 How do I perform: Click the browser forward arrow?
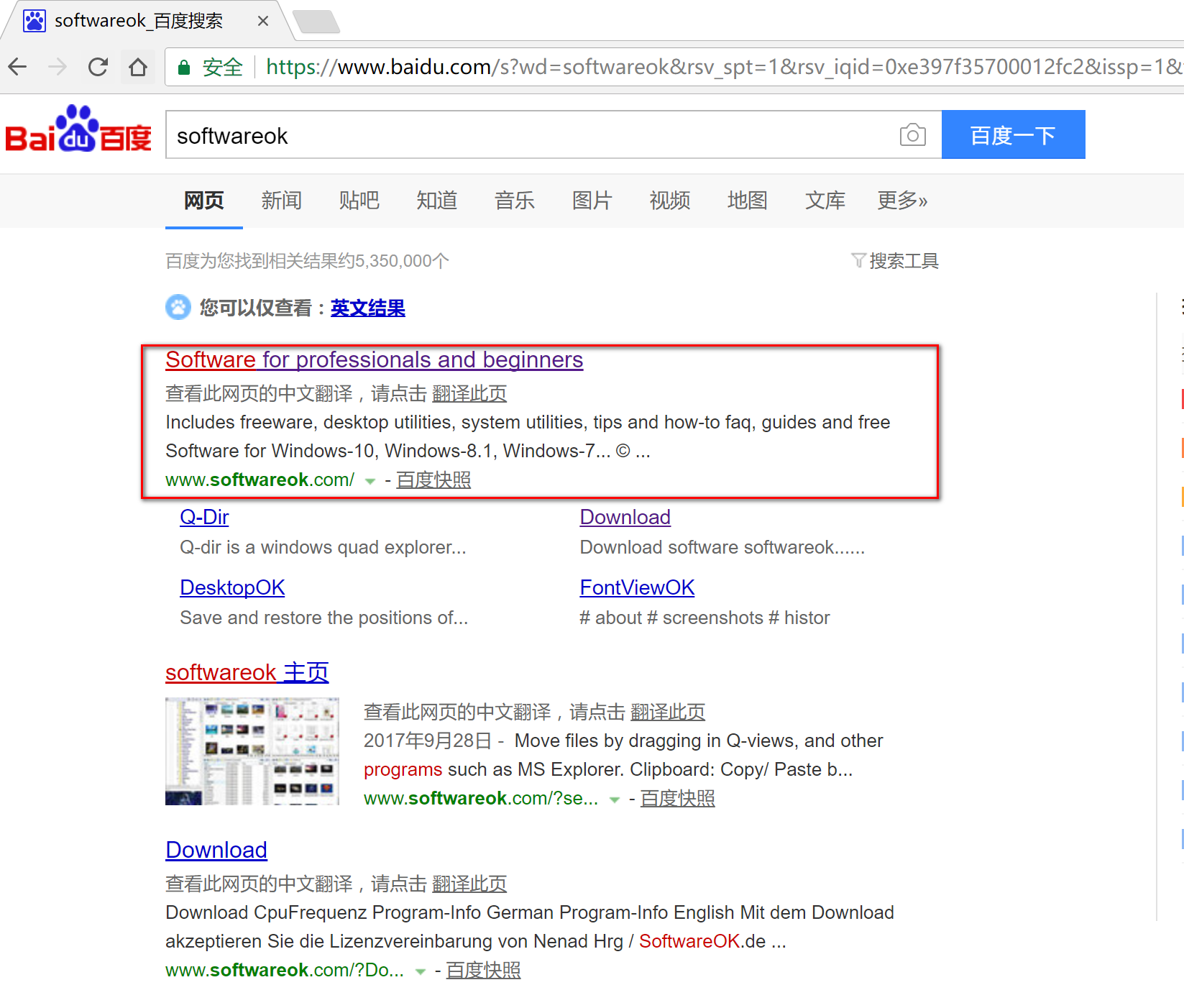(x=58, y=67)
